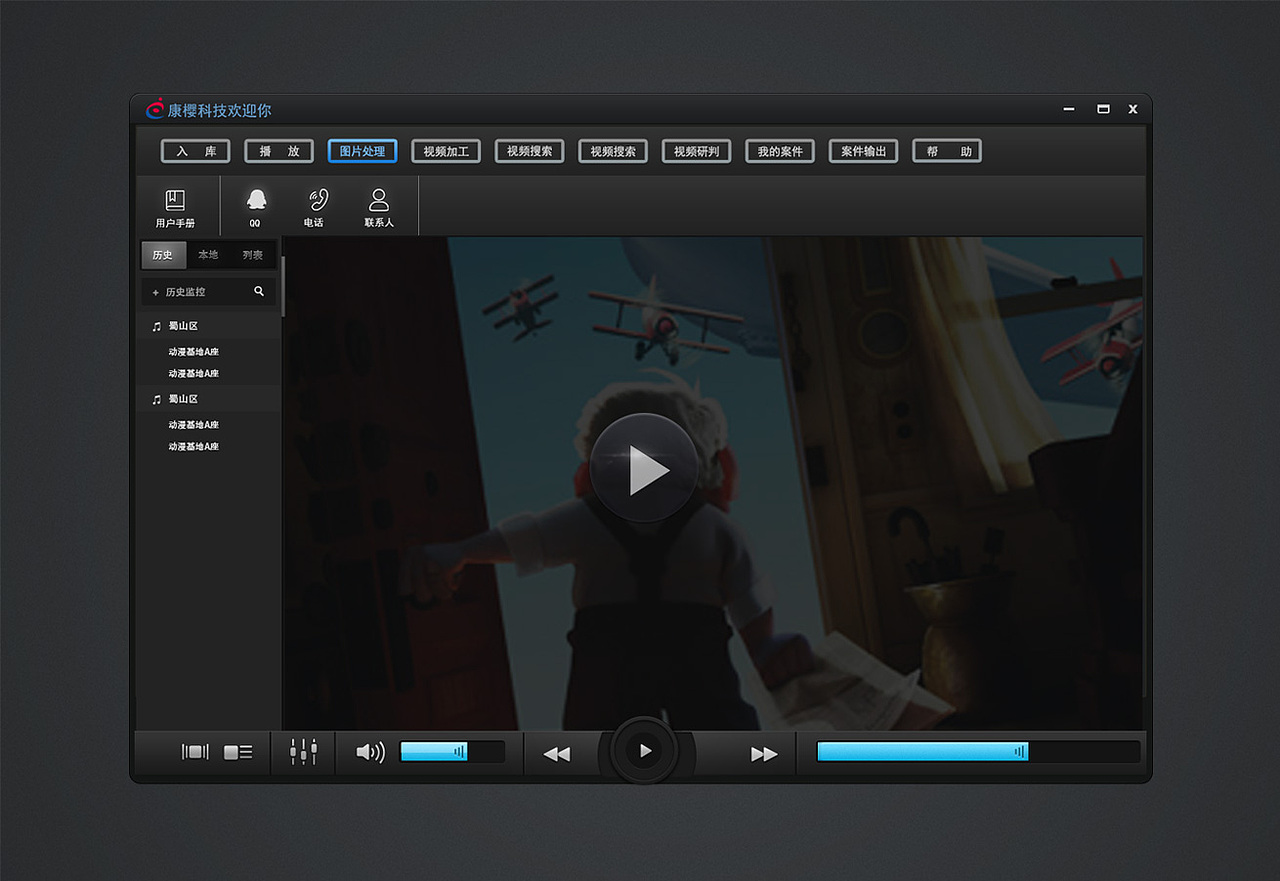Switch to the 历史 tab
Screen dimensions: 1280x881
point(163,255)
